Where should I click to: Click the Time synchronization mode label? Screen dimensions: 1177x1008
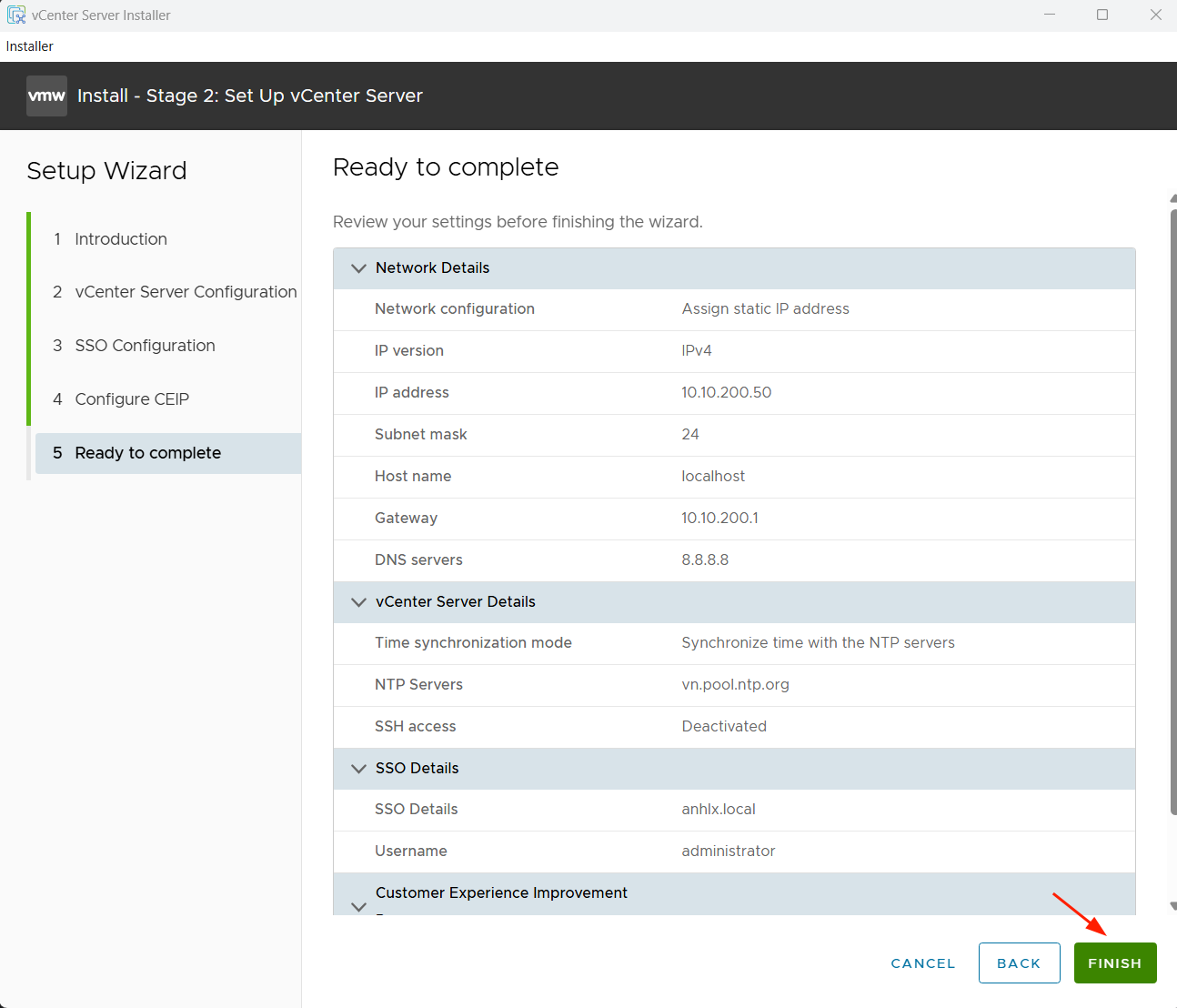[x=473, y=643]
